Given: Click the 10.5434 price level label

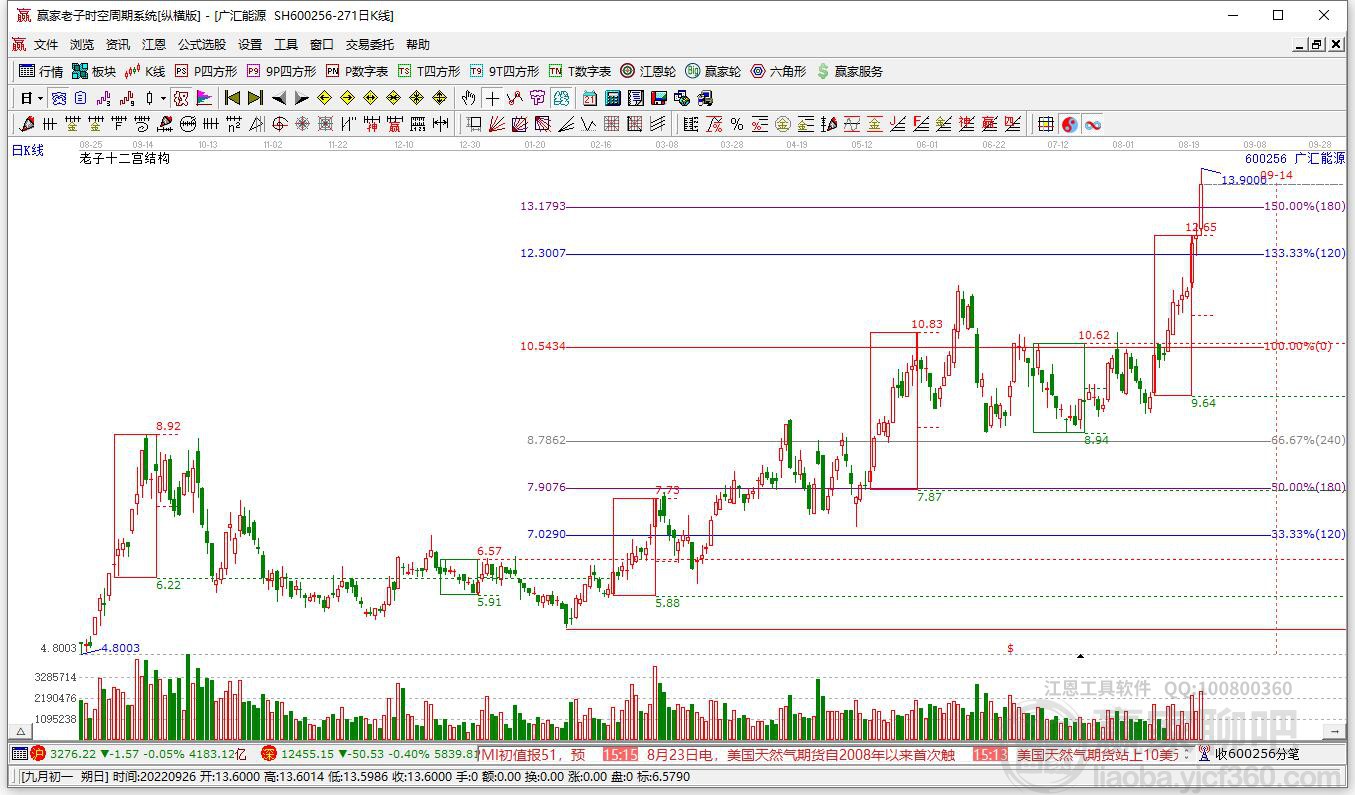Looking at the screenshot, I should (543, 346).
